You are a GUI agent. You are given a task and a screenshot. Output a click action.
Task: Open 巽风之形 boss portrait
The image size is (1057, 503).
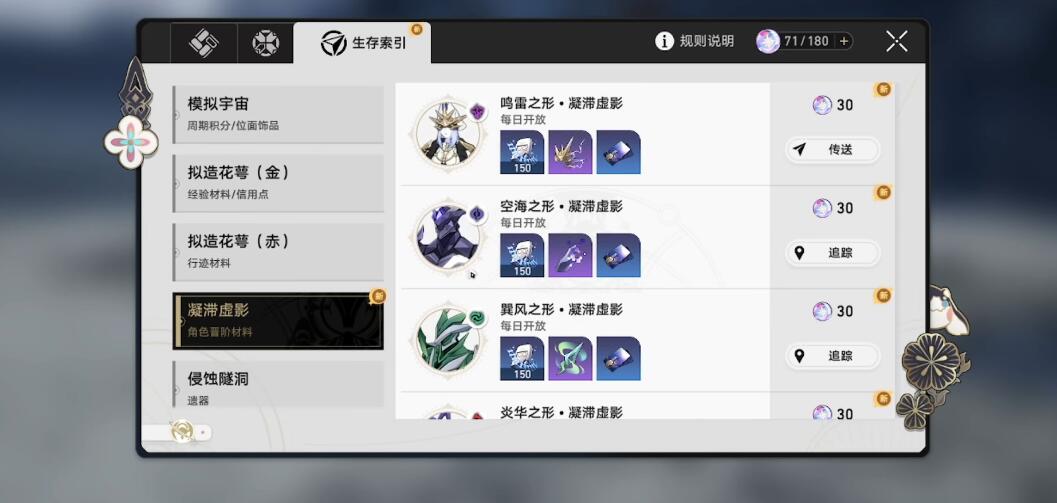[448, 339]
